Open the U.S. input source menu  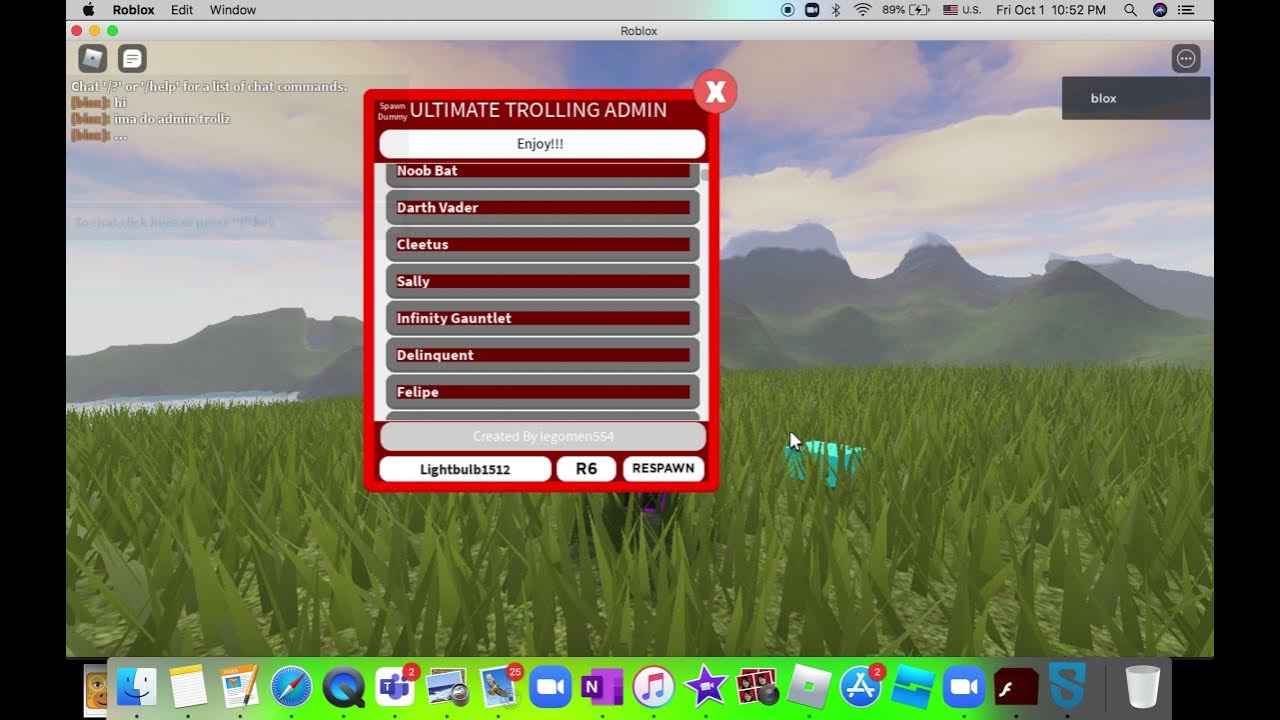[962, 10]
